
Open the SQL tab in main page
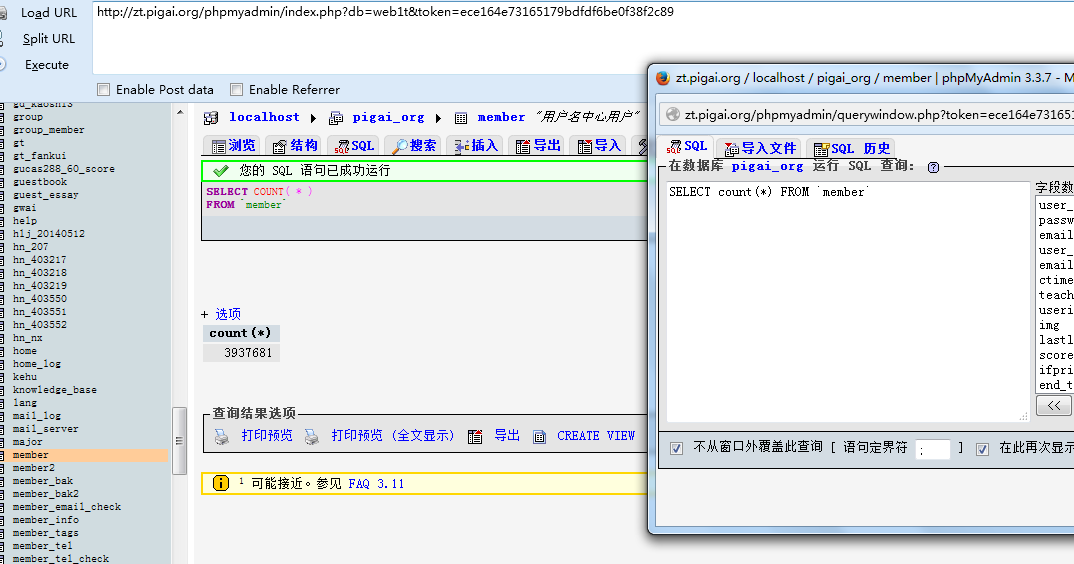click(354, 145)
